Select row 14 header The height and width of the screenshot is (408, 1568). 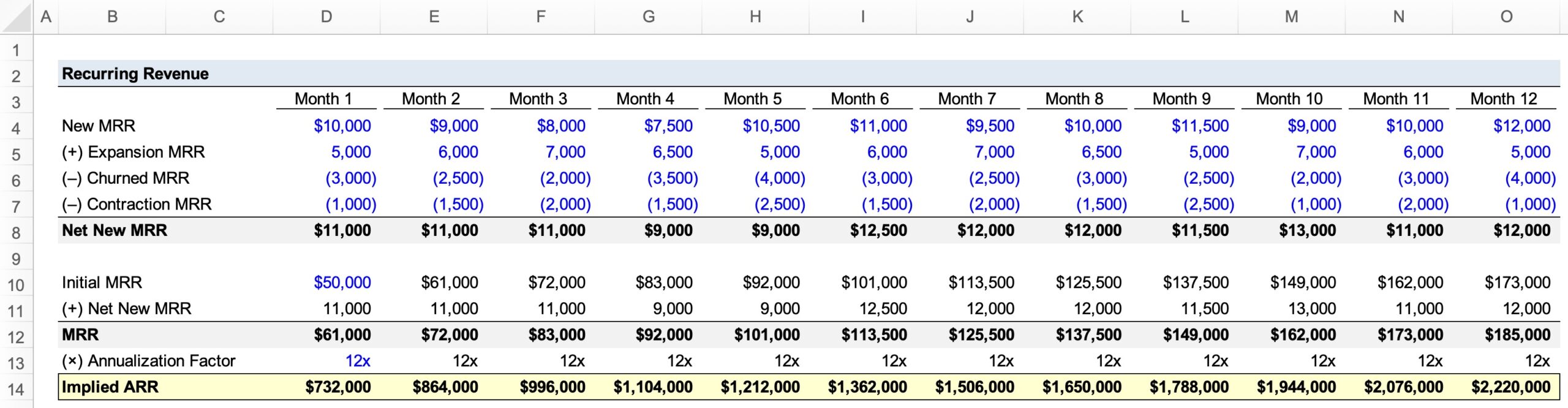tap(17, 389)
